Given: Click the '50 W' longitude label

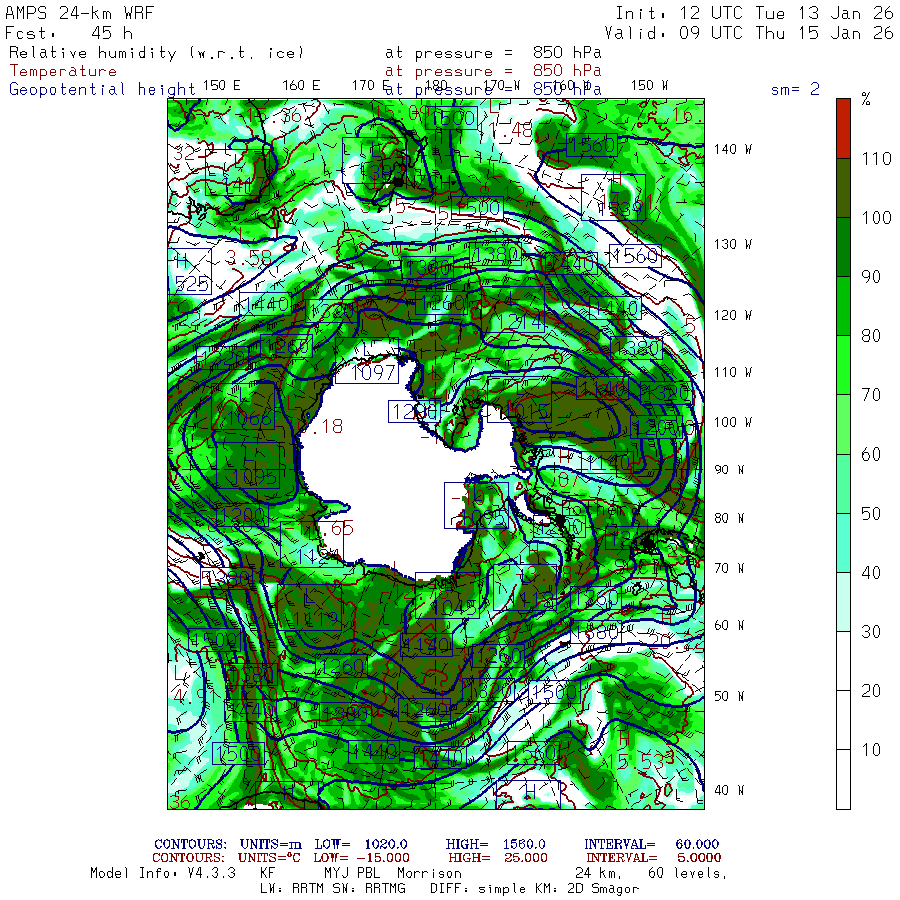Looking at the screenshot, I should pyautogui.click(x=730, y=696).
